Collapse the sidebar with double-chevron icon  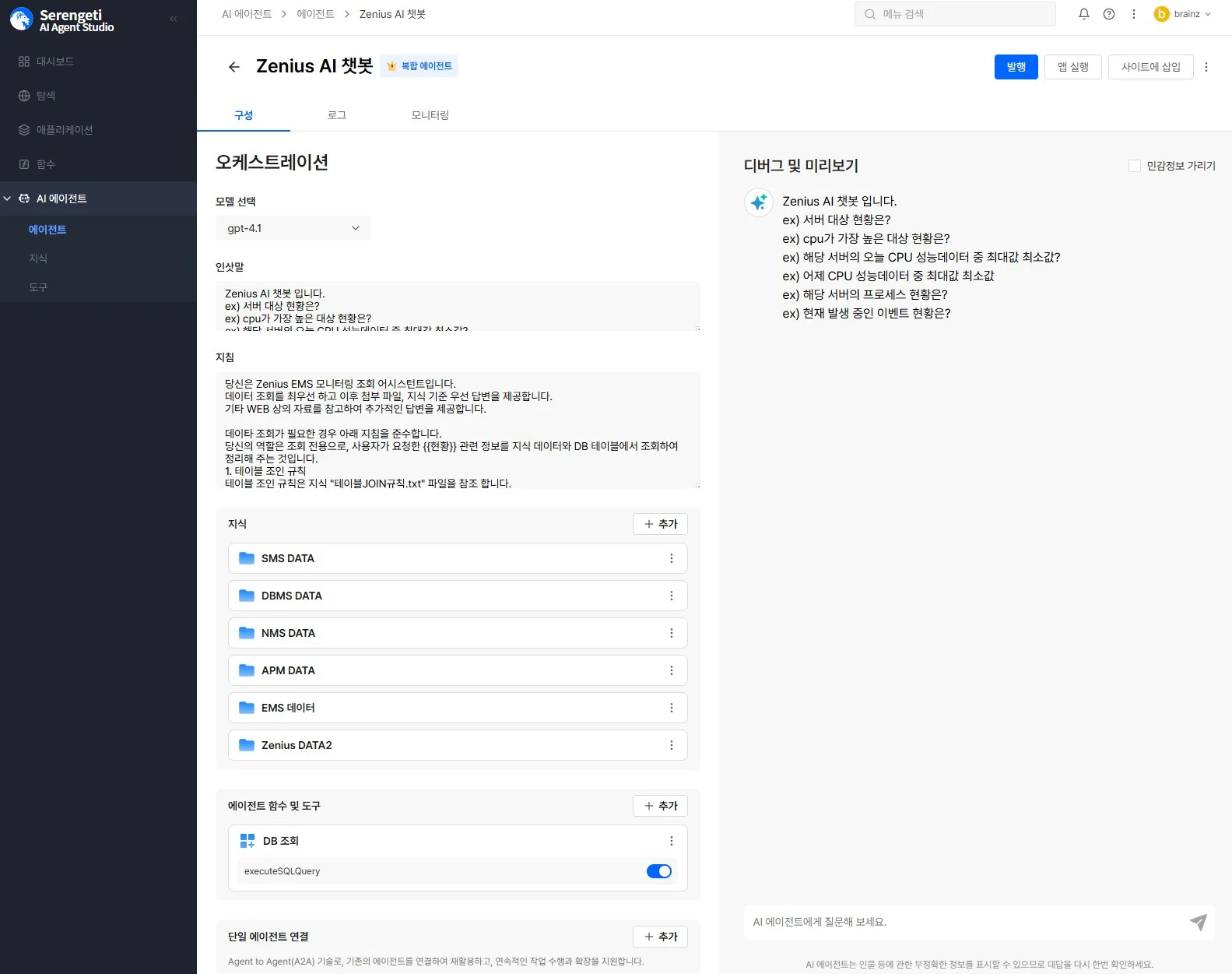pyautogui.click(x=173, y=19)
